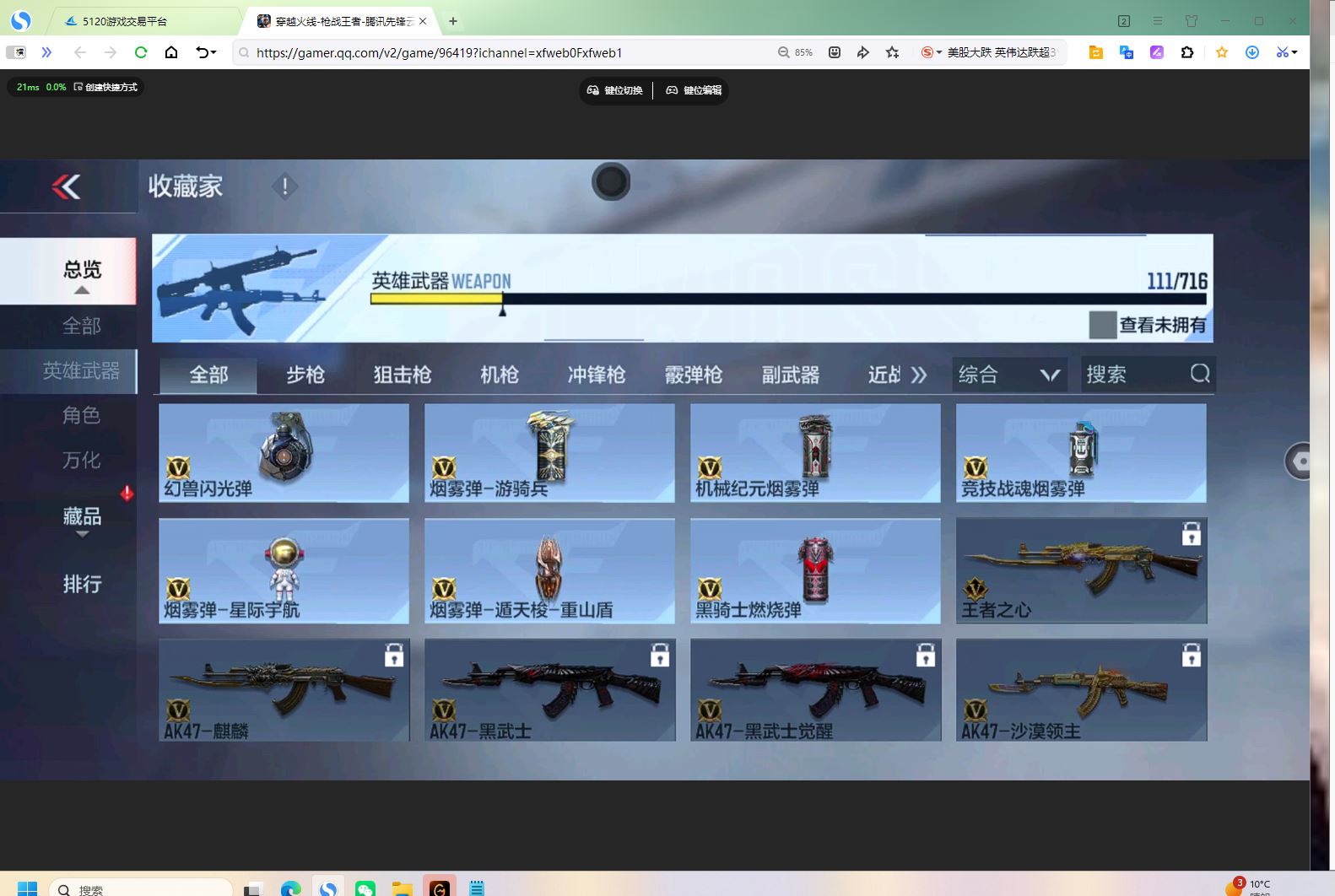Click the lock icon on AK47-沙漠领主
1335x896 pixels.
(1191, 655)
